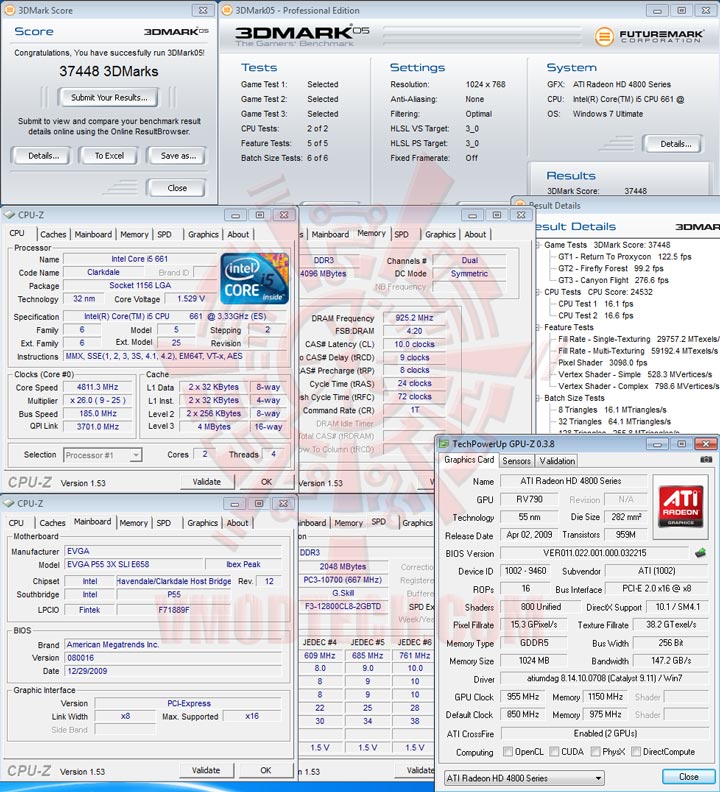The height and width of the screenshot is (792, 720).
Task: Click the F3-12800CL8-2GBTD part number
Action: [343, 606]
